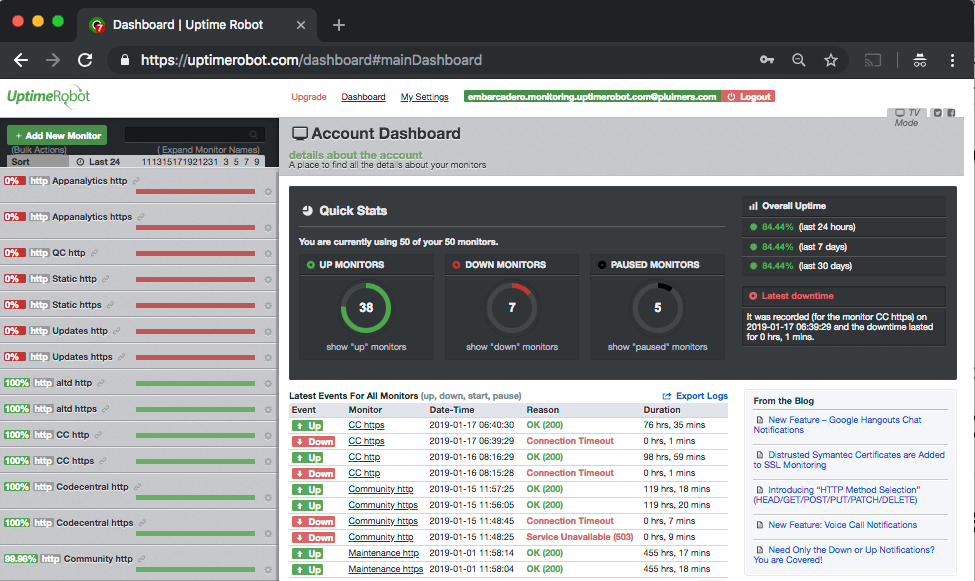Open the Facebook icon link
The height and width of the screenshot is (581, 975).
952,112
